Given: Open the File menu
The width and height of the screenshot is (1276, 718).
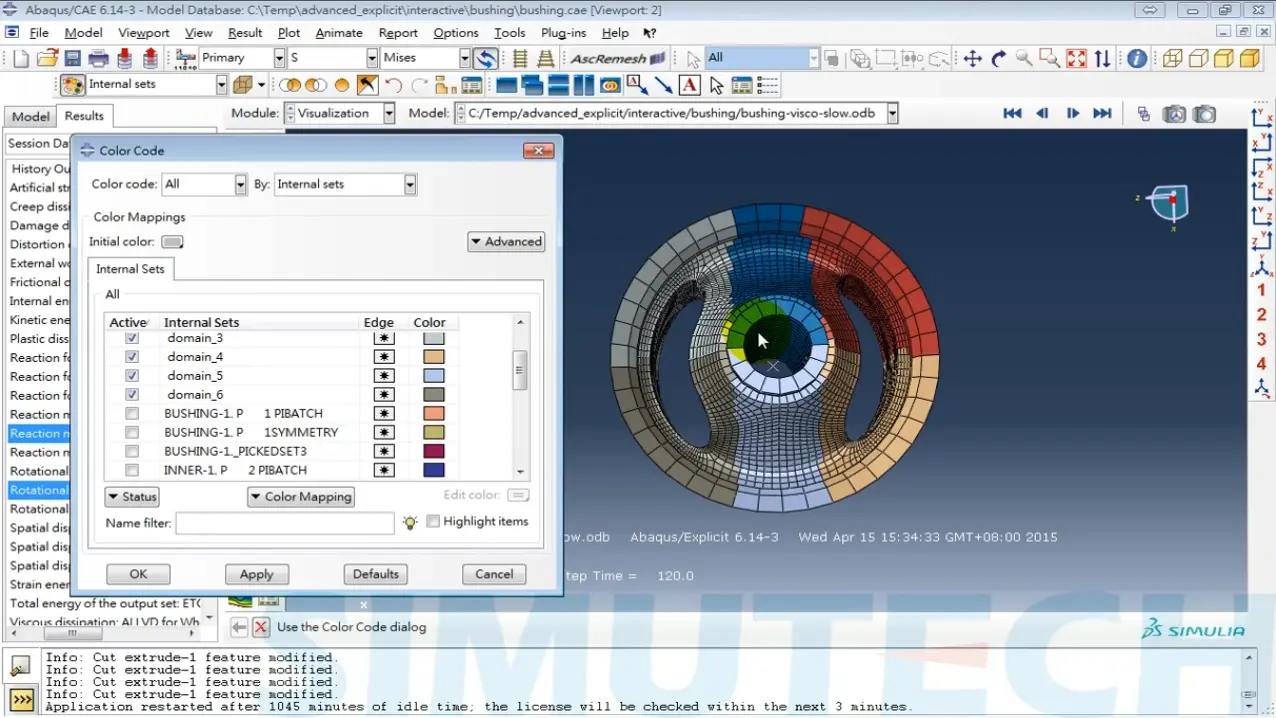Looking at the screenshot, I should point(39,33).
